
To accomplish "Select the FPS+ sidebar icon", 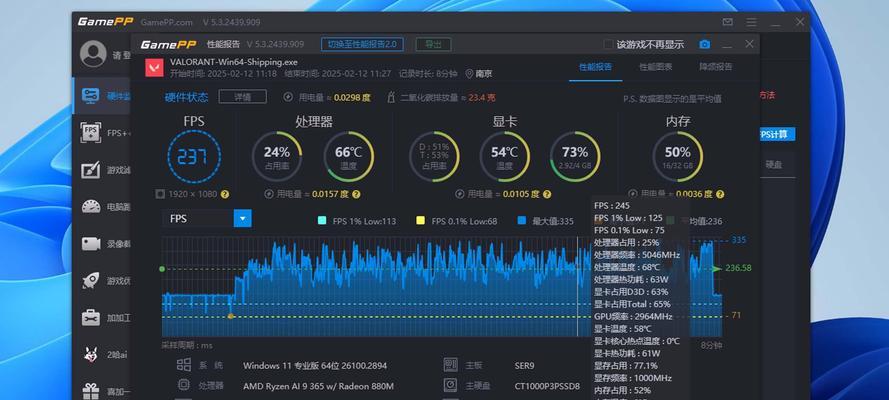I will pos(91,133).
